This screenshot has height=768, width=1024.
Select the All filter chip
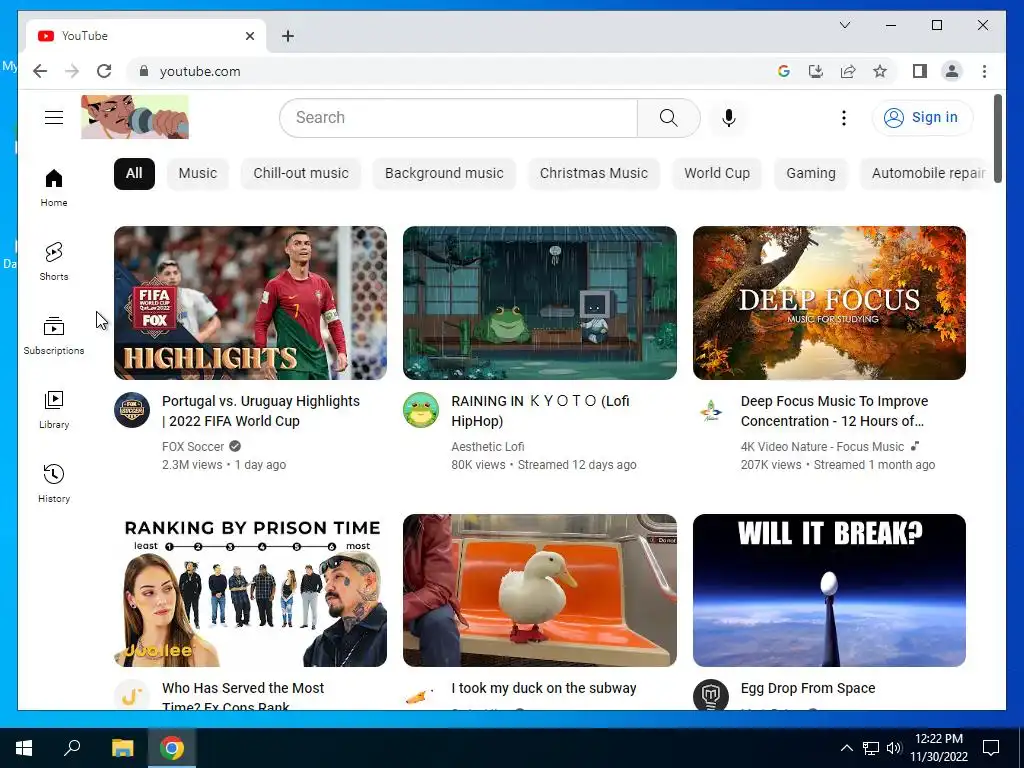pos(134,173)
